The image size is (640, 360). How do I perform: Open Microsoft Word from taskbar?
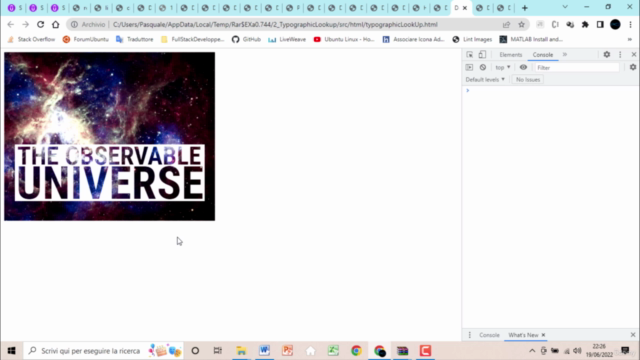coord(264,351)
